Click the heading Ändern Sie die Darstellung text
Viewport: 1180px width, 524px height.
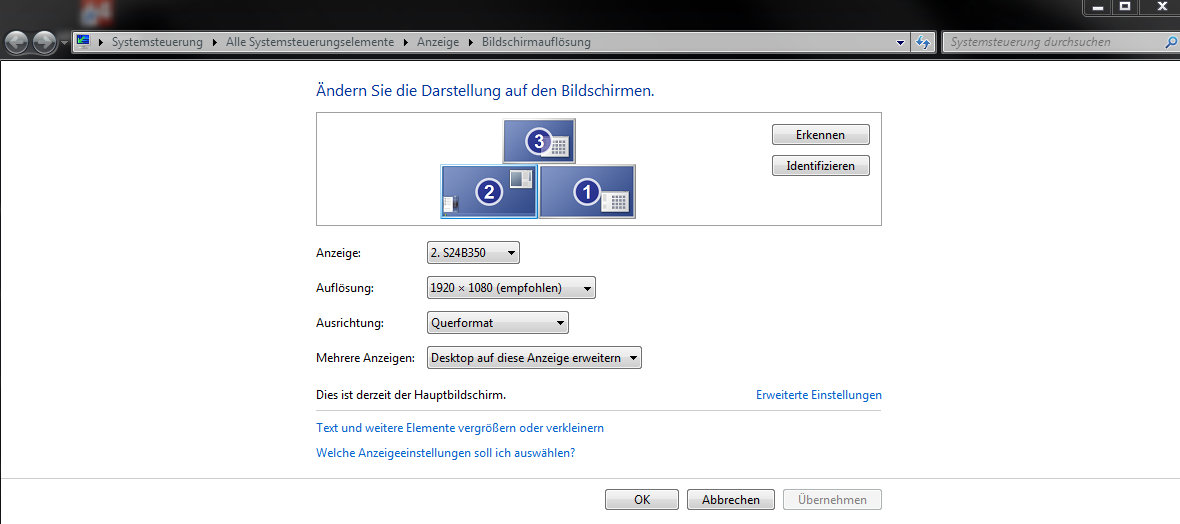(485, 91)
